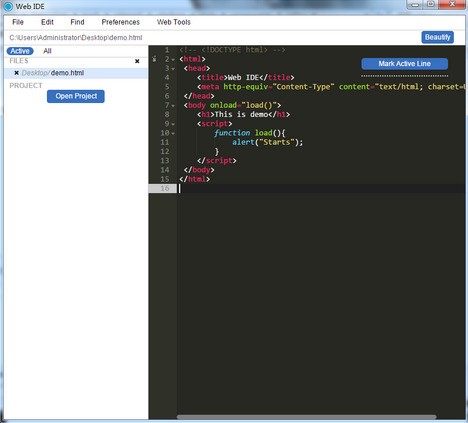Open the File menu

tap(18, 22)
